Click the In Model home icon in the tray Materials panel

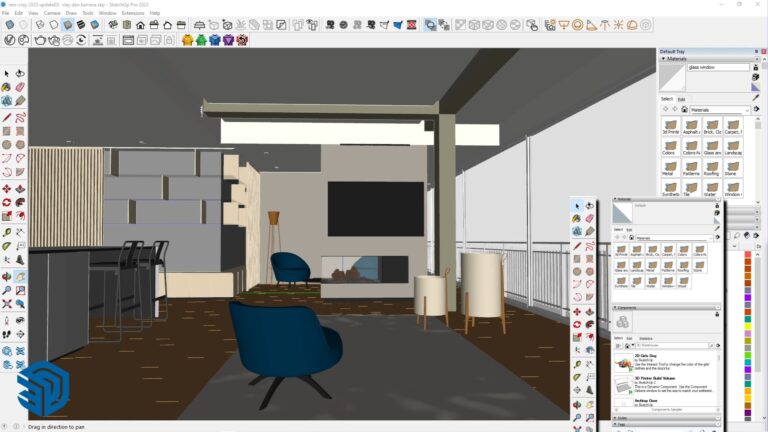684,109
